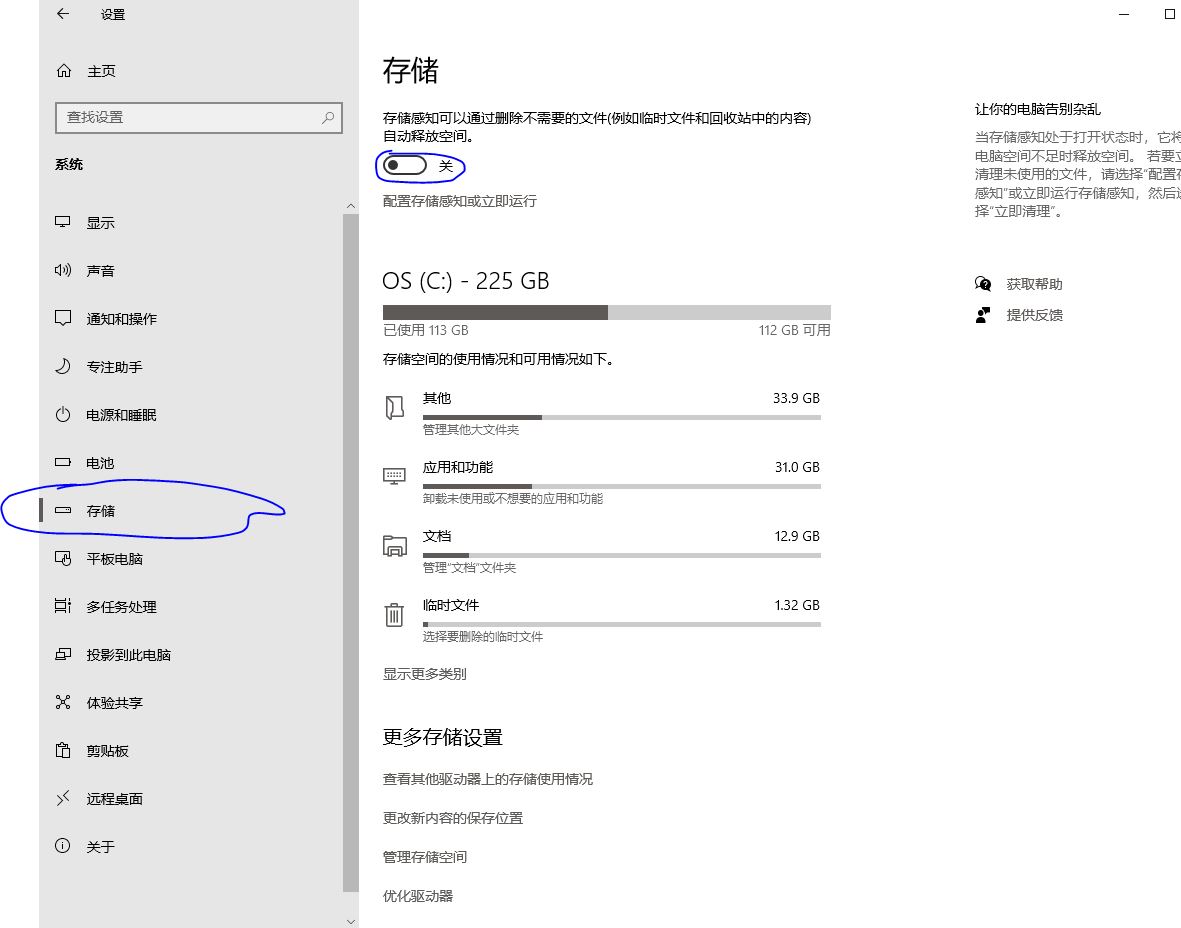Select the 多任务处理 multitasking icon
1181x928 pixels.
[62, 606]
